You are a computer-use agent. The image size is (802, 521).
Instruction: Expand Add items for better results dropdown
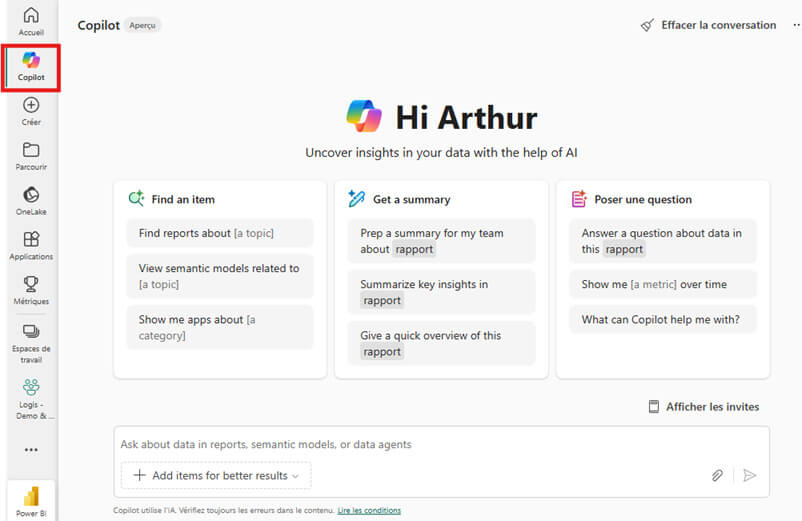(216, 476)
